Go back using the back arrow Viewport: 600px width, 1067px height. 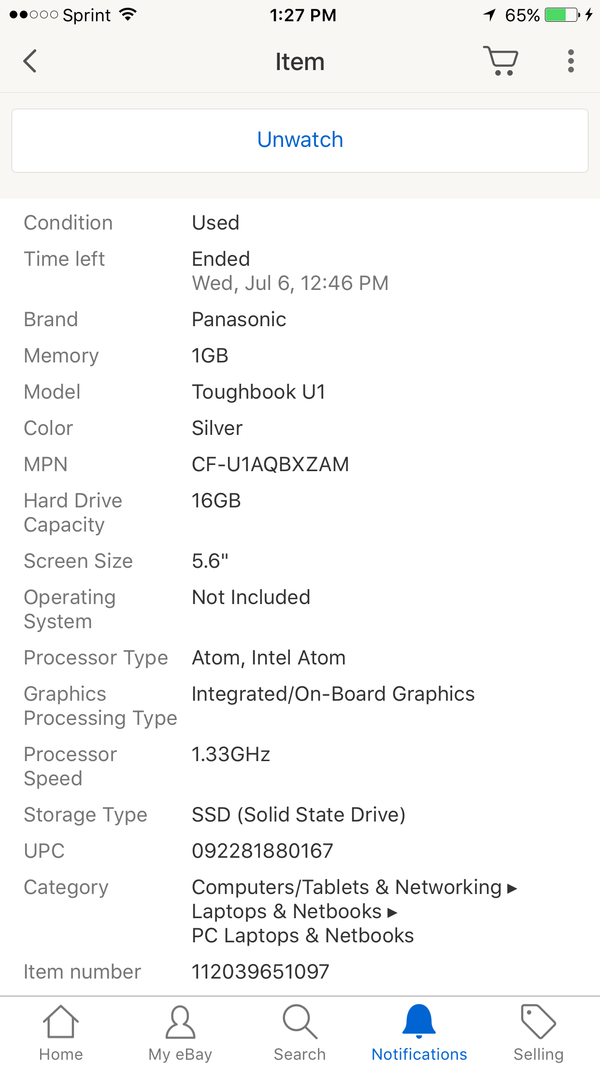pos(29,61)
